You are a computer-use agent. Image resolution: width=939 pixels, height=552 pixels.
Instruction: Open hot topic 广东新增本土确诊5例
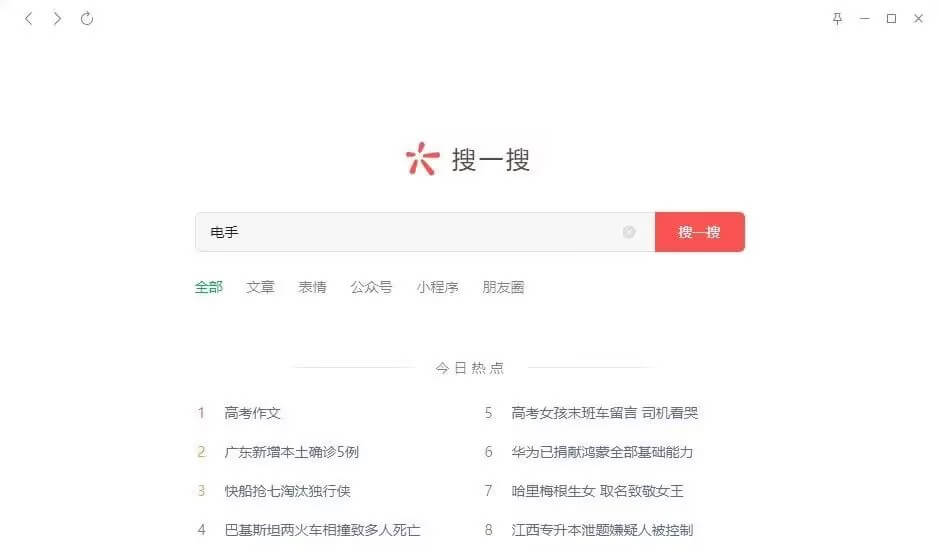point(292,452)
